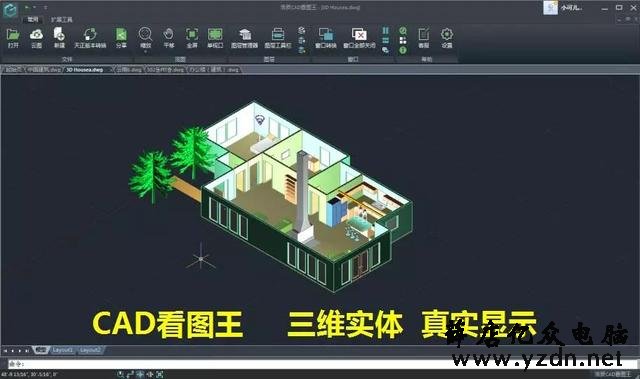
Task: Open the 设置 (Settings) gear
Action: click(x=447, y=34)
